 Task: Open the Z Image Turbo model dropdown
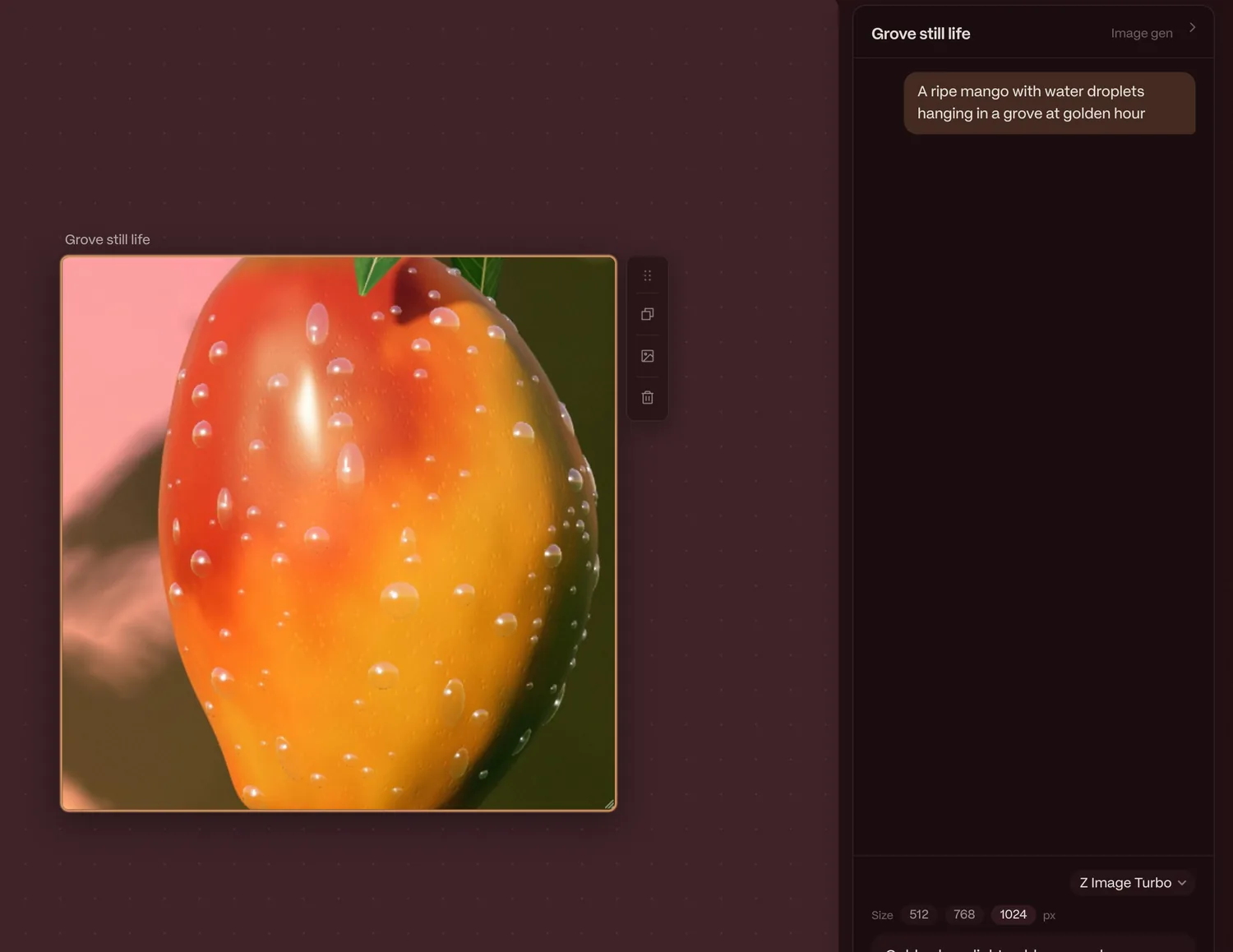tap(1133, 882)
